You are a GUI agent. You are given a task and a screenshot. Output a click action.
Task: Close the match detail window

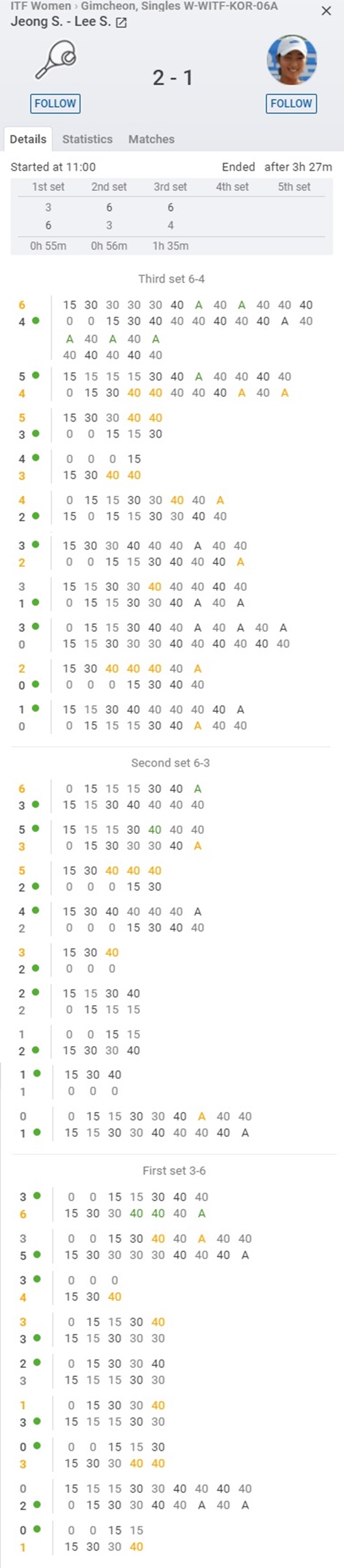326,11
